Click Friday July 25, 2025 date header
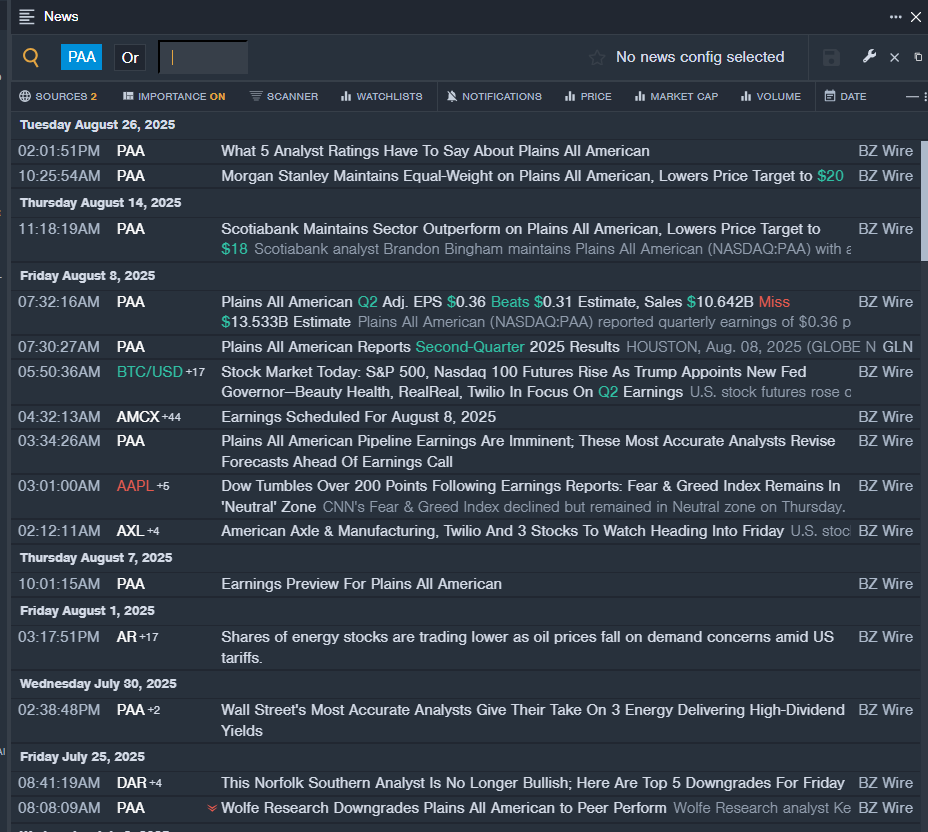 point(82,757)
